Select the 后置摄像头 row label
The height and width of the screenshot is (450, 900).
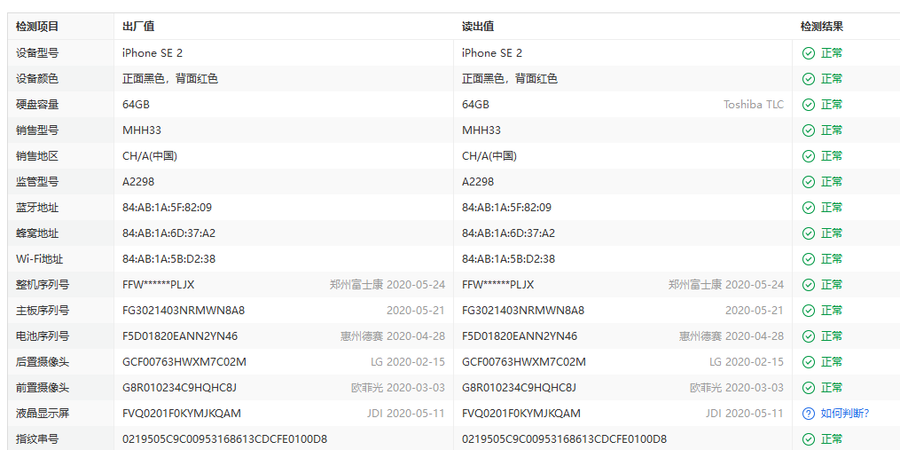pos(42,362)
